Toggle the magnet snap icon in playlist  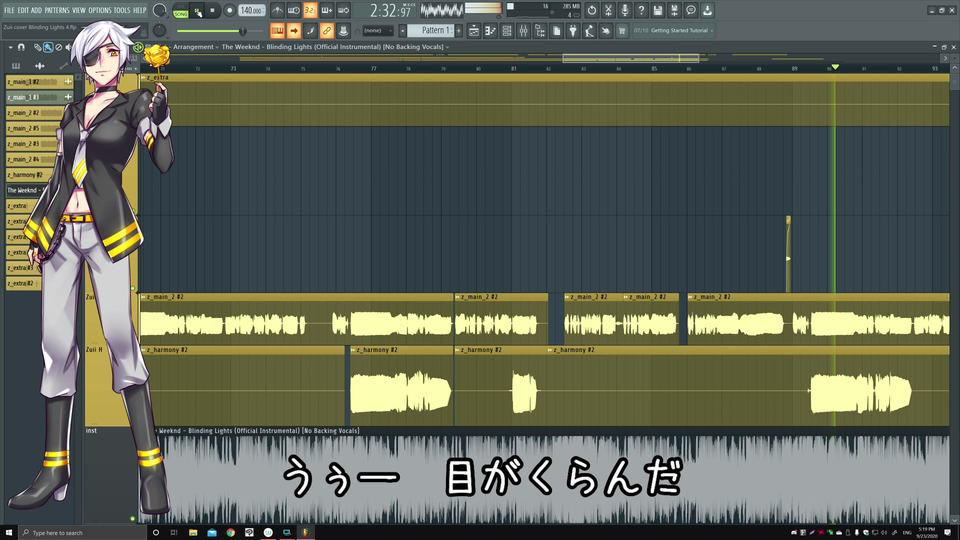pyautogui.click(x=21, y=47)
